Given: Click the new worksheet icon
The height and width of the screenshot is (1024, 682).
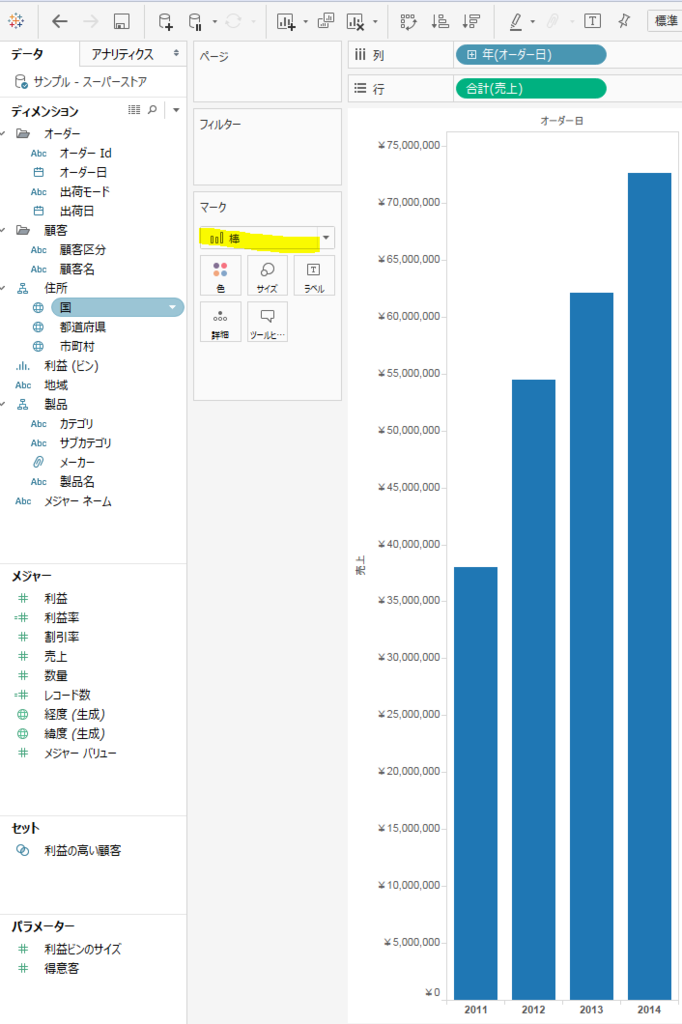Looking at the screenshot, I should pos(286,22).
